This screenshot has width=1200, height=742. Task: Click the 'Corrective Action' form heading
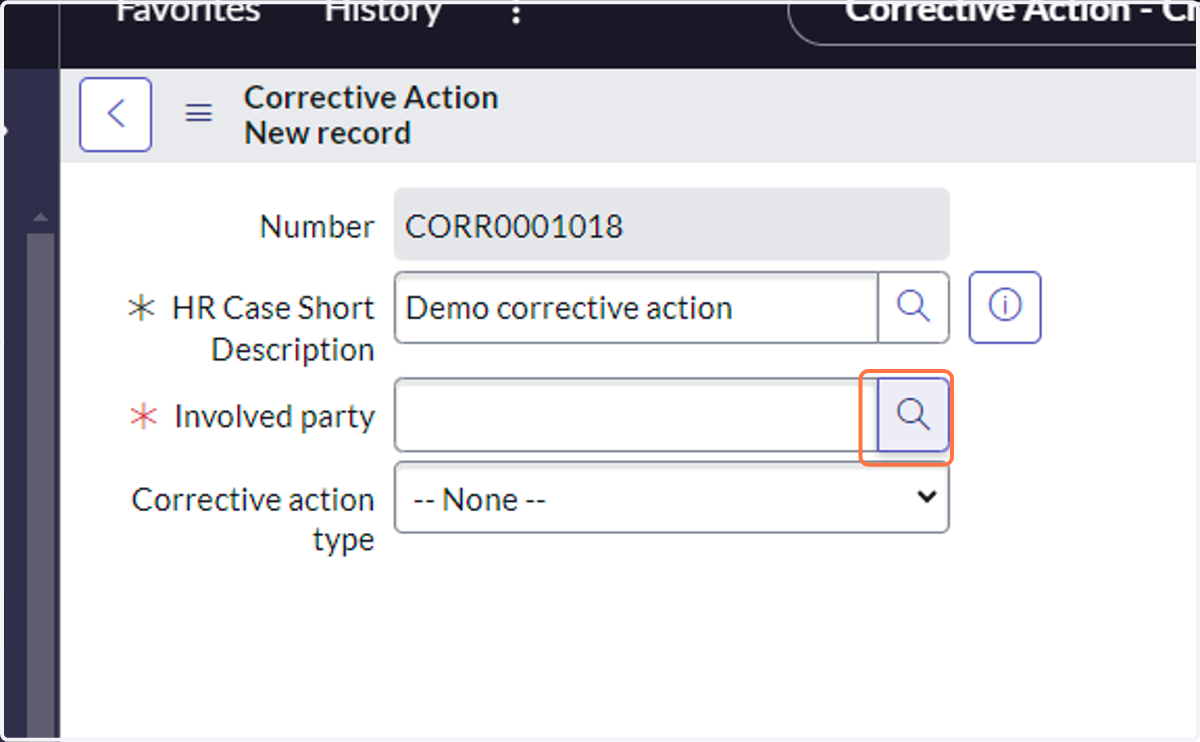click(371, 98)
